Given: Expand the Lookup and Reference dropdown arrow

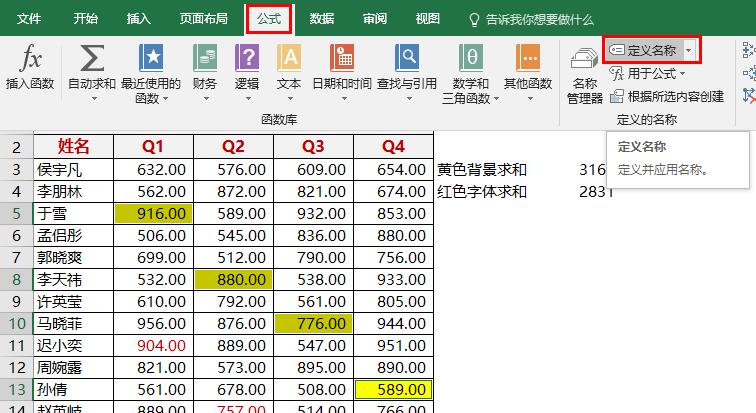Looking at the screenshot, I should 409,98.
